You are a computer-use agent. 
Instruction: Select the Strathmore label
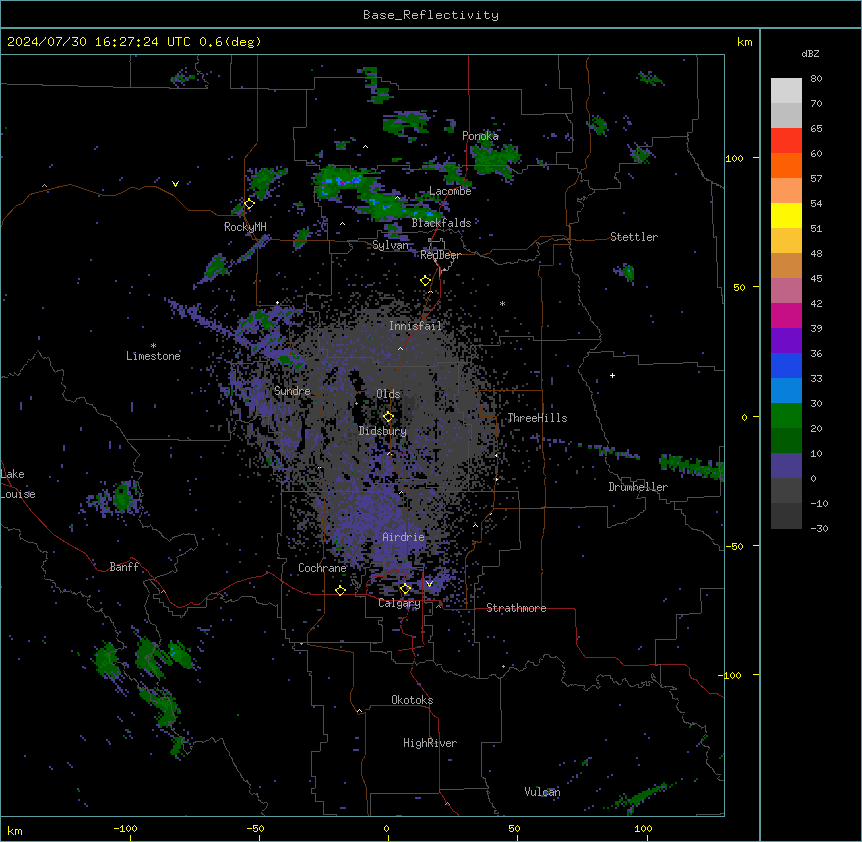coord(516,608)
